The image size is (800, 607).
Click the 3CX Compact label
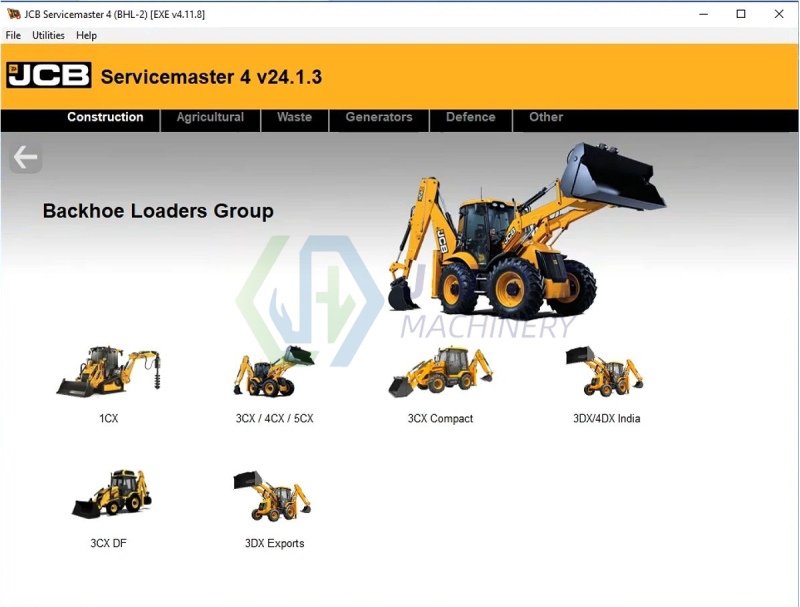point(440,418)
